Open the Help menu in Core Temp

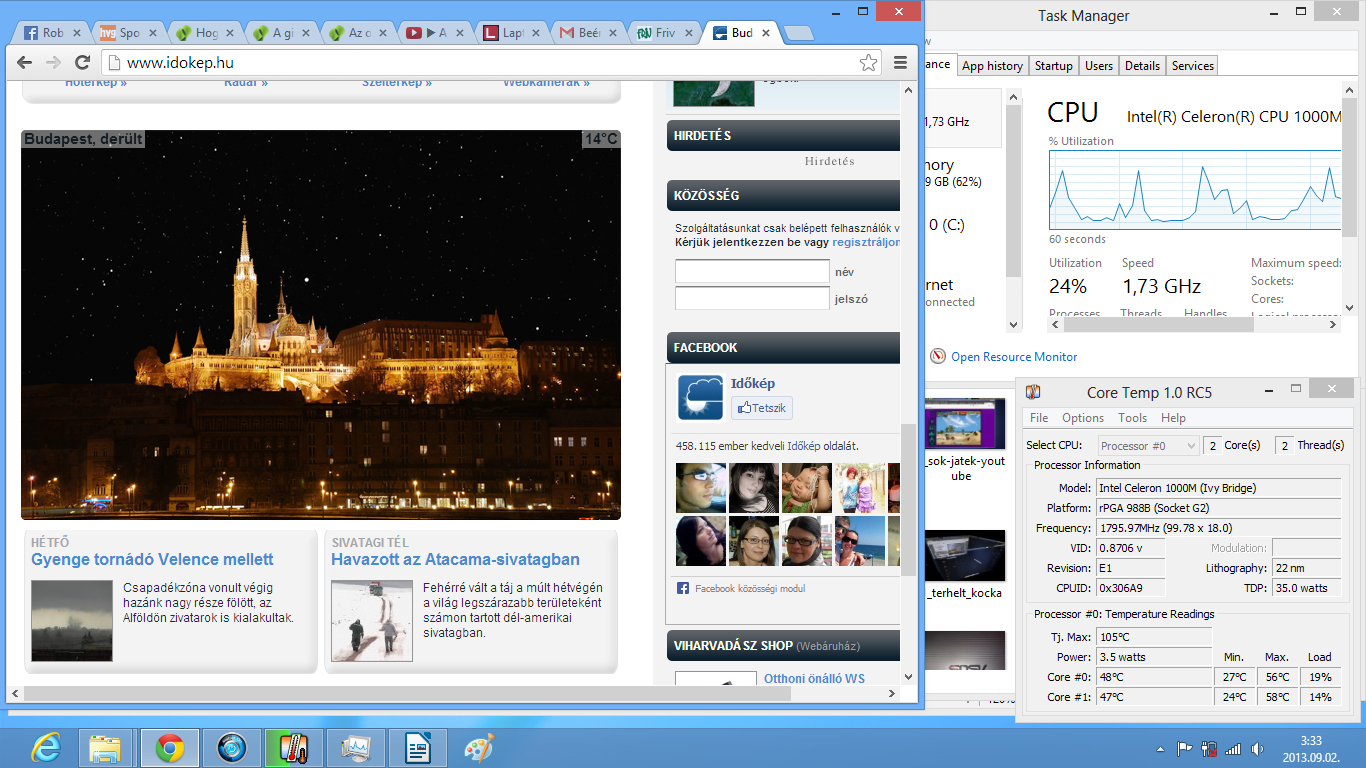[1174, 418]
